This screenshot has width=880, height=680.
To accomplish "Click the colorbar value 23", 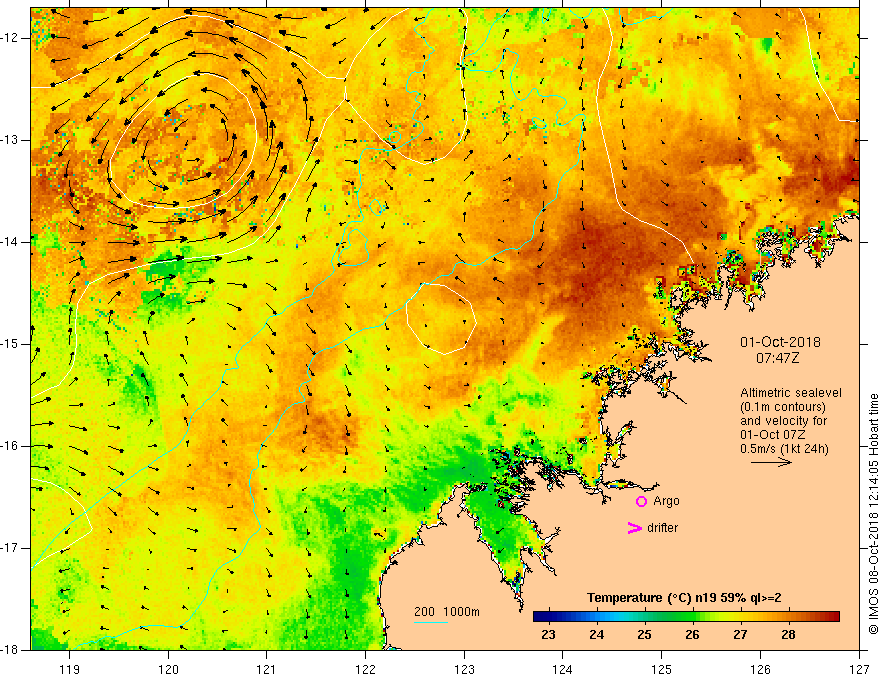I will [548, 635].
